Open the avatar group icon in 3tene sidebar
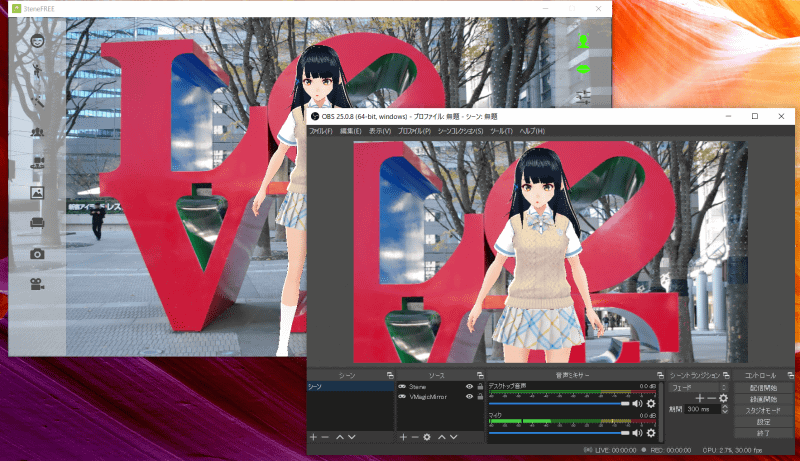The height and width of the screenshot is (461, 800). point(37,132)
